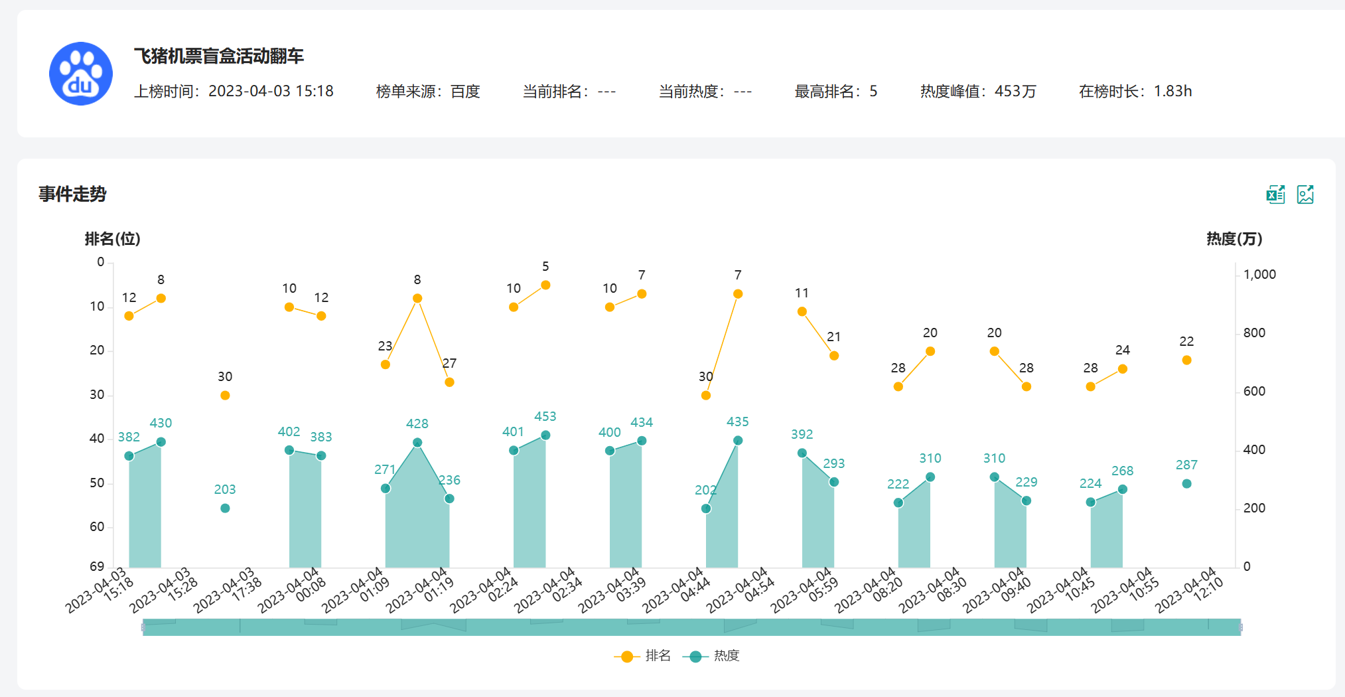The width and height of the screenshot is (1345, 697).
Task: Click the ranking point labeled 27
Action: coord(449,382)
